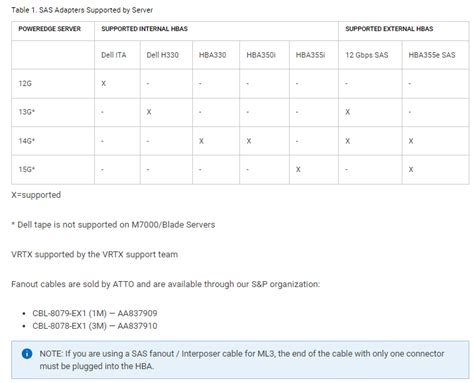Image resolution: width=474 pixels, height=383 pixels.
Task: Click the X under Dell ITA for 12G
Action: point(104,84)
